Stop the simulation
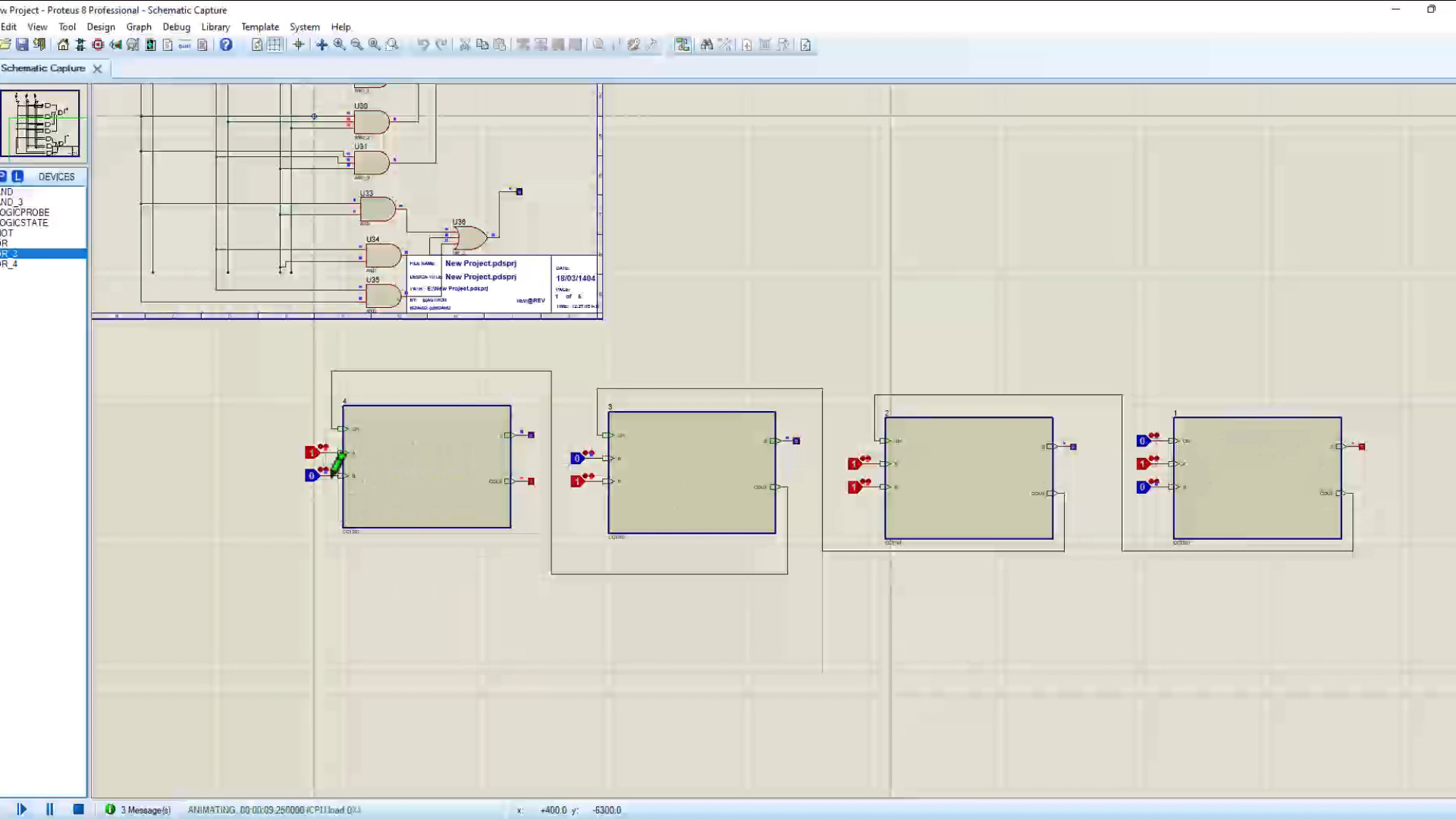Image resolution: width=1456 pixels, height=819 pixels. [x=78, y=809]
